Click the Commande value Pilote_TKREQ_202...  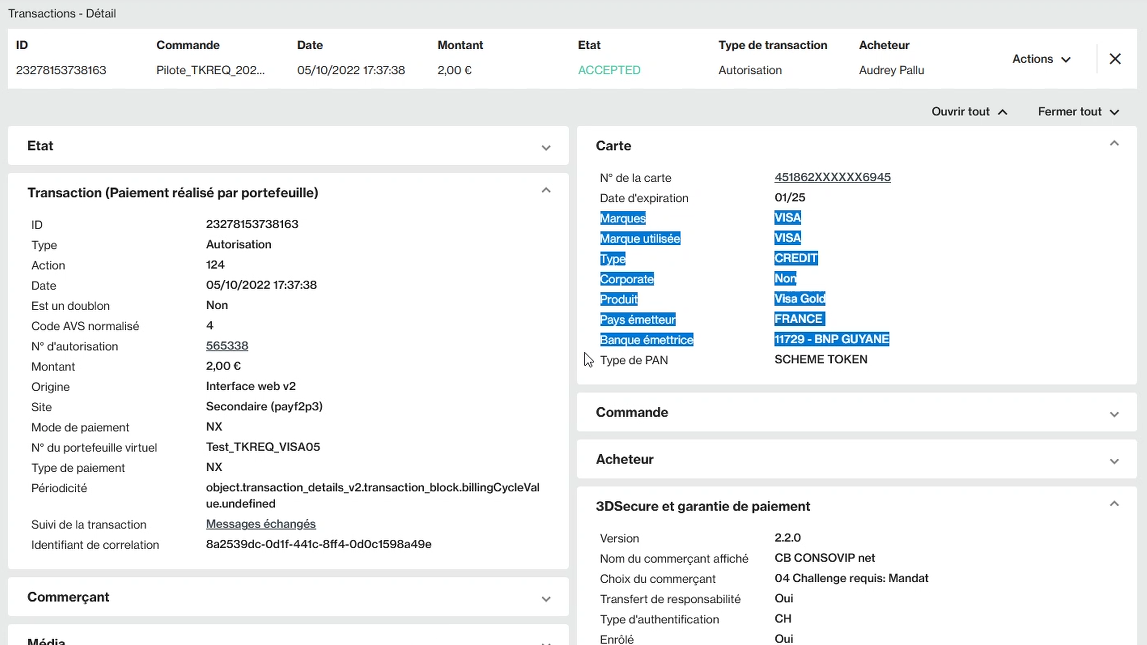[x=211, y=70]
